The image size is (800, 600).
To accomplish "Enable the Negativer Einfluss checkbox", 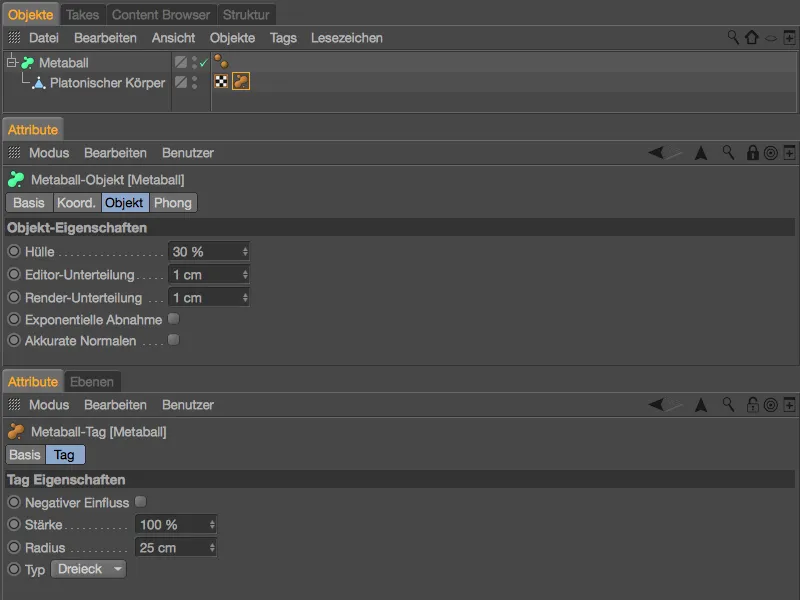I will pos(140,501).
